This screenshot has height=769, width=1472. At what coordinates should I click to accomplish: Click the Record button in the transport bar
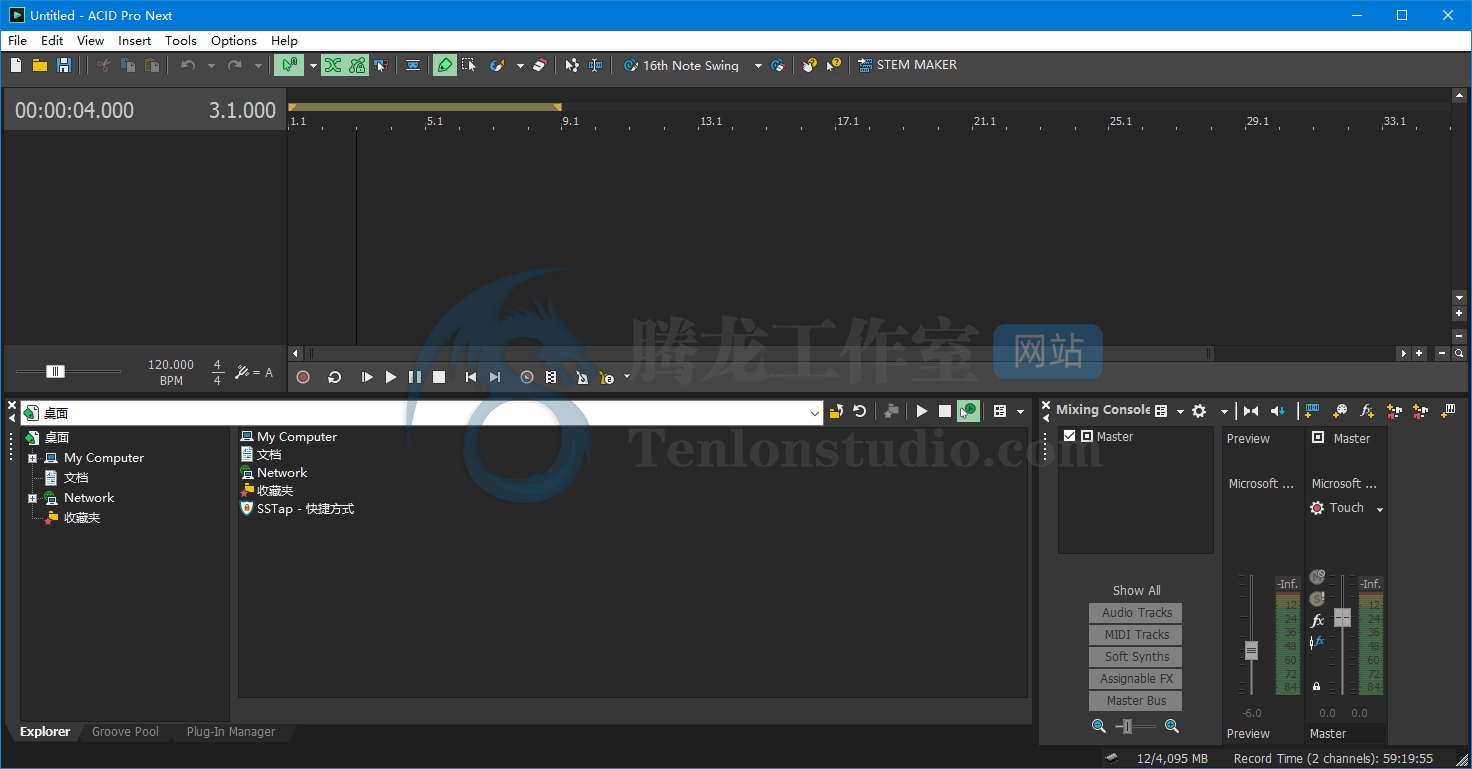[303, 377]
